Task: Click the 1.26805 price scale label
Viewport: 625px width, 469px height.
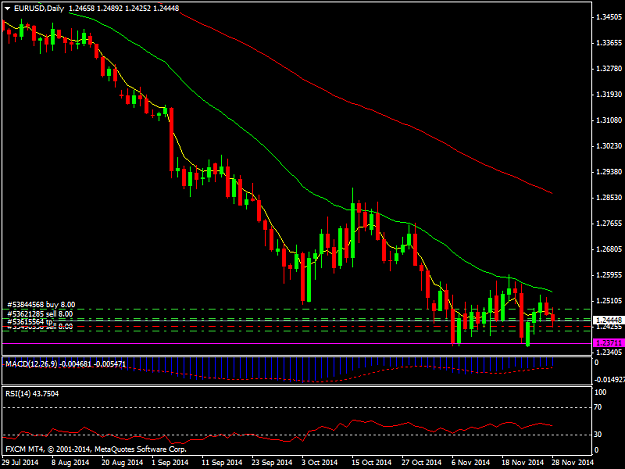Action: [609, 249]
